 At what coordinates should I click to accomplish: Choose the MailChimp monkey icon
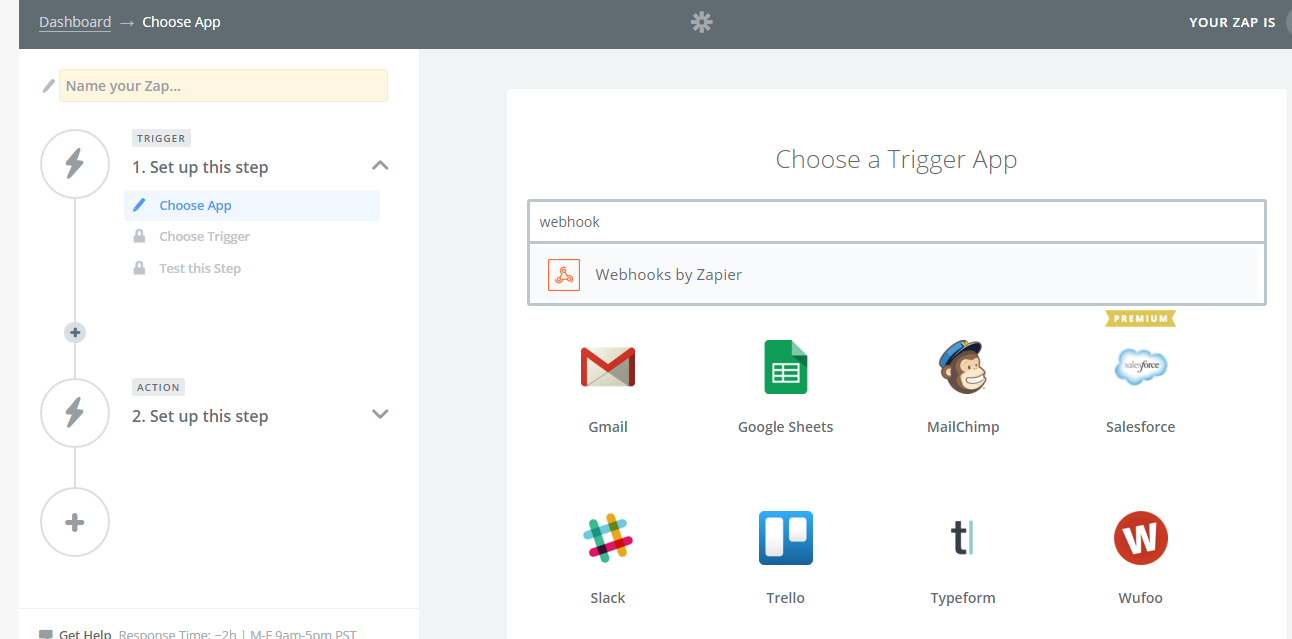pos(962,367)
